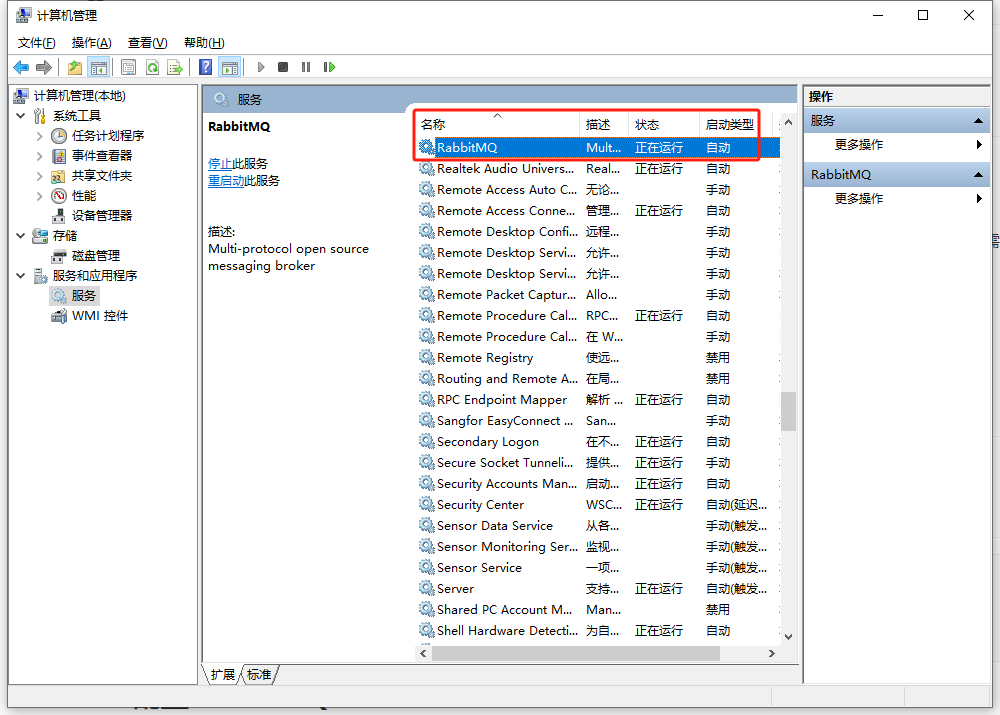Click the services list vertical scrollbar thumb
Screen dimensions: 1000x715
click(x=788, y=410)
